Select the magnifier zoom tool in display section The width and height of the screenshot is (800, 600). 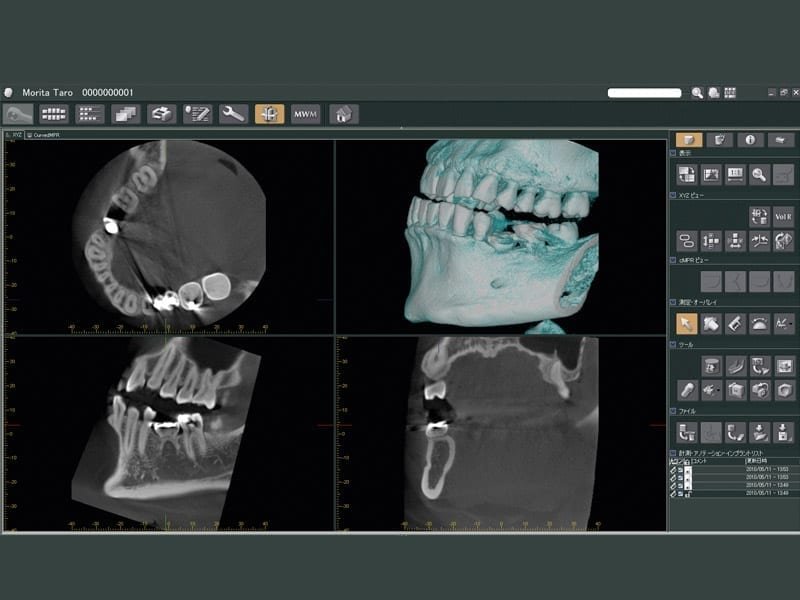pyautogui.click(x=759, y=175)
